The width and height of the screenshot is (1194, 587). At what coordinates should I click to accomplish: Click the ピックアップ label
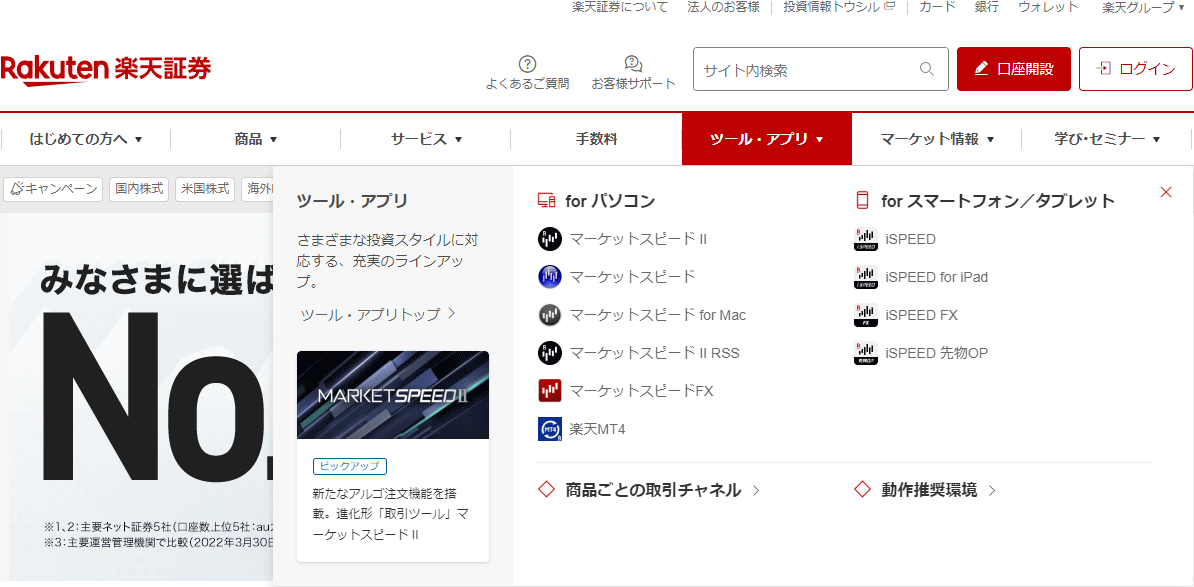click(350, 465)
